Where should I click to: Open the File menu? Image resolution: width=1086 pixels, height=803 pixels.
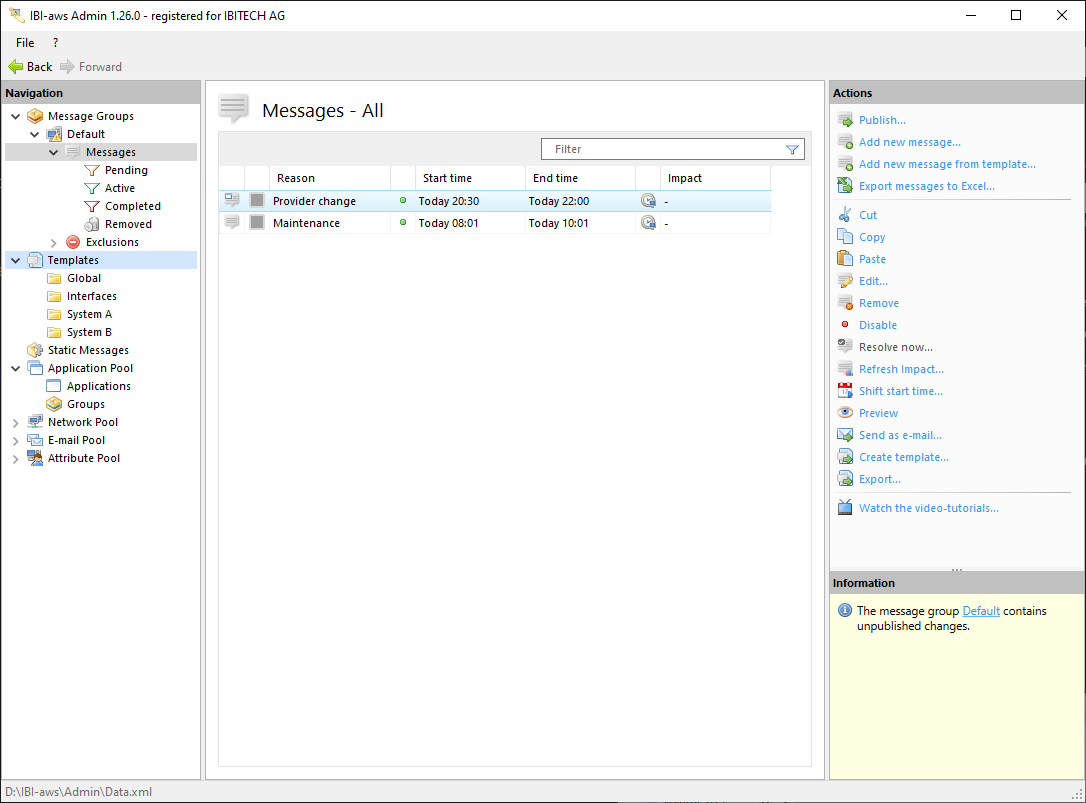coord(25,43)
